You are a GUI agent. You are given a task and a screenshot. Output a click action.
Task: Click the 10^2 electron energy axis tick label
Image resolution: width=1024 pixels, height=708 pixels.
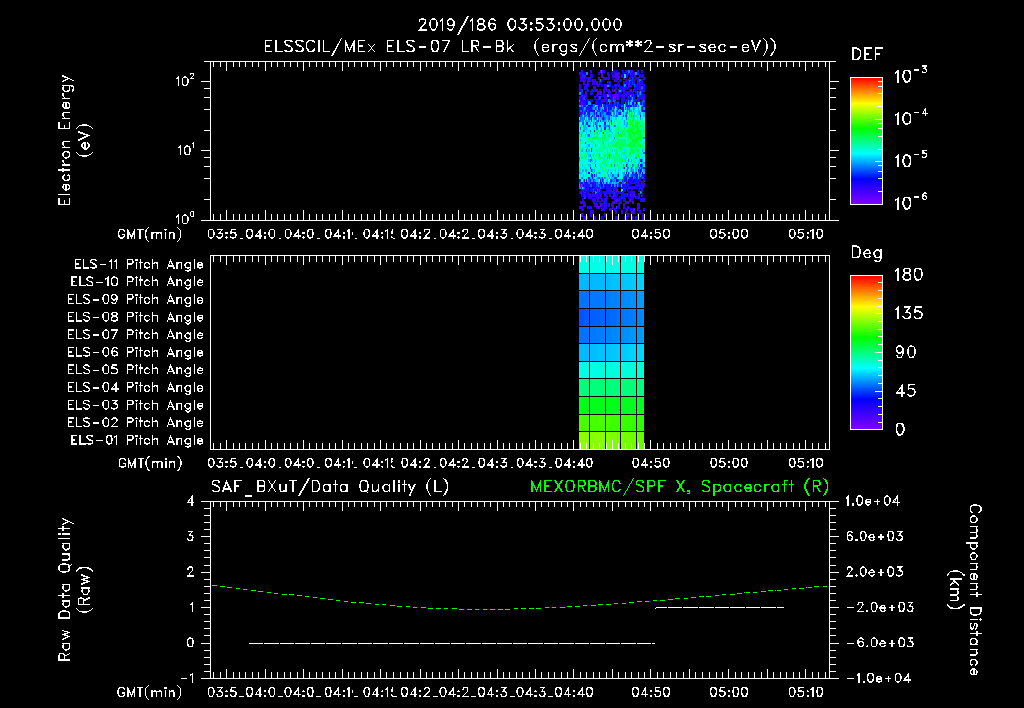185,82
